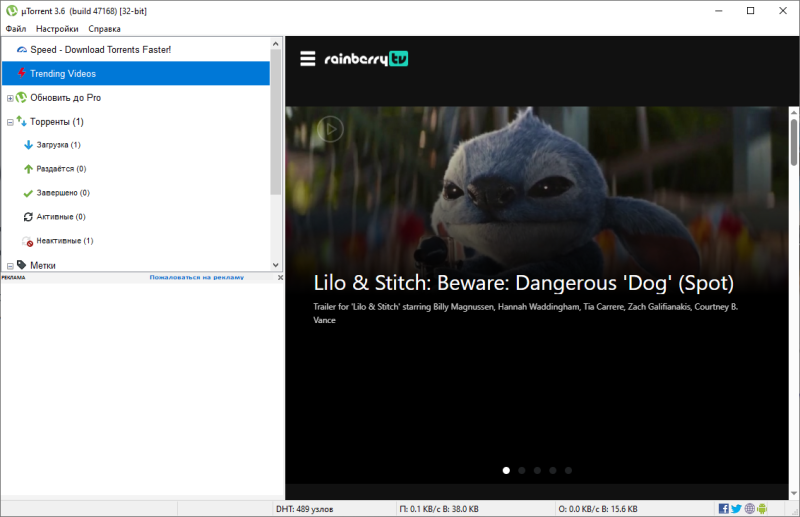The image size is (800, 517).
Task: Play the Lilo & Stitch trailer
Action: tap(330, 129)
